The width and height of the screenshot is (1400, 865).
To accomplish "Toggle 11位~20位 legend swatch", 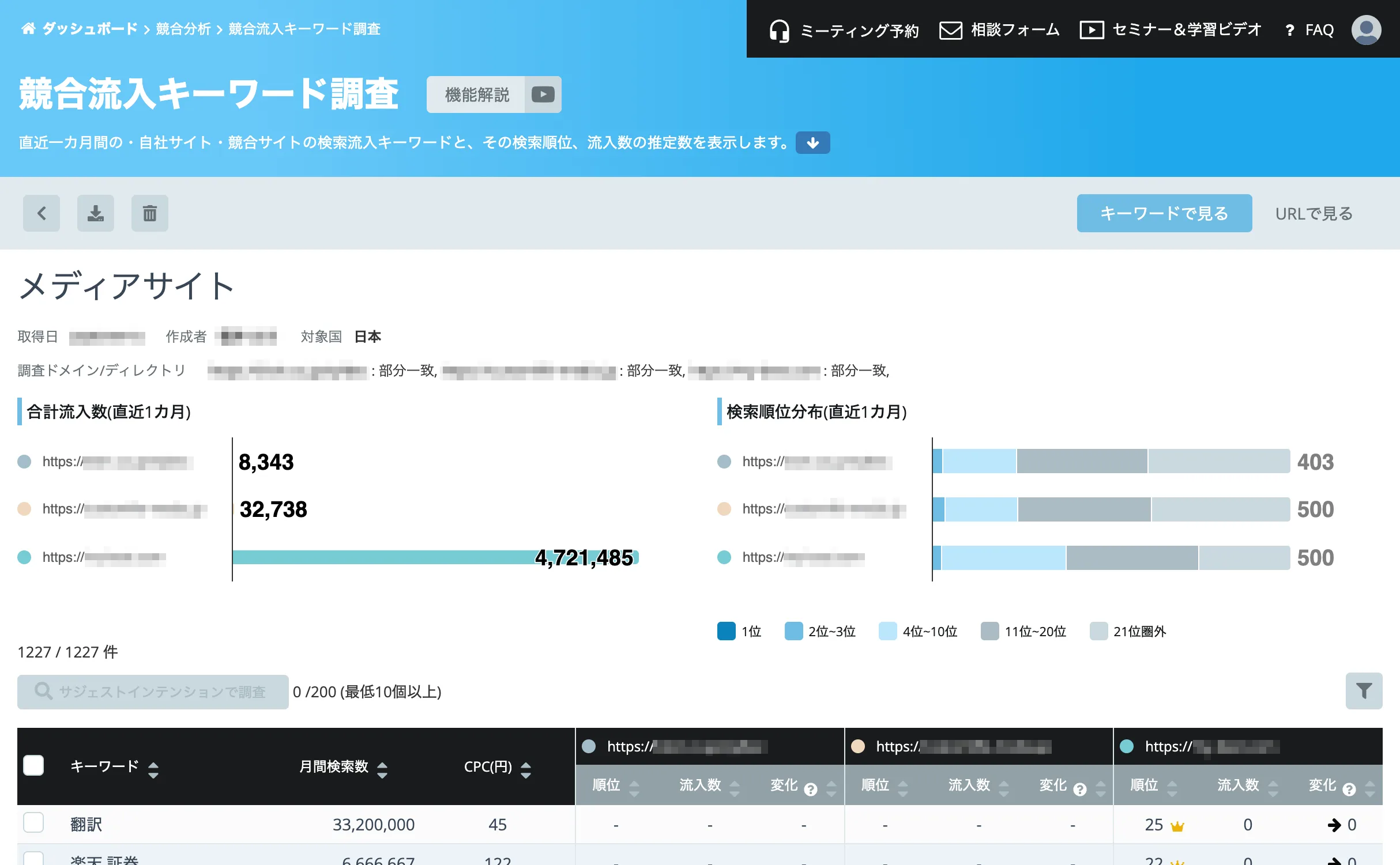I will (990, 631).
